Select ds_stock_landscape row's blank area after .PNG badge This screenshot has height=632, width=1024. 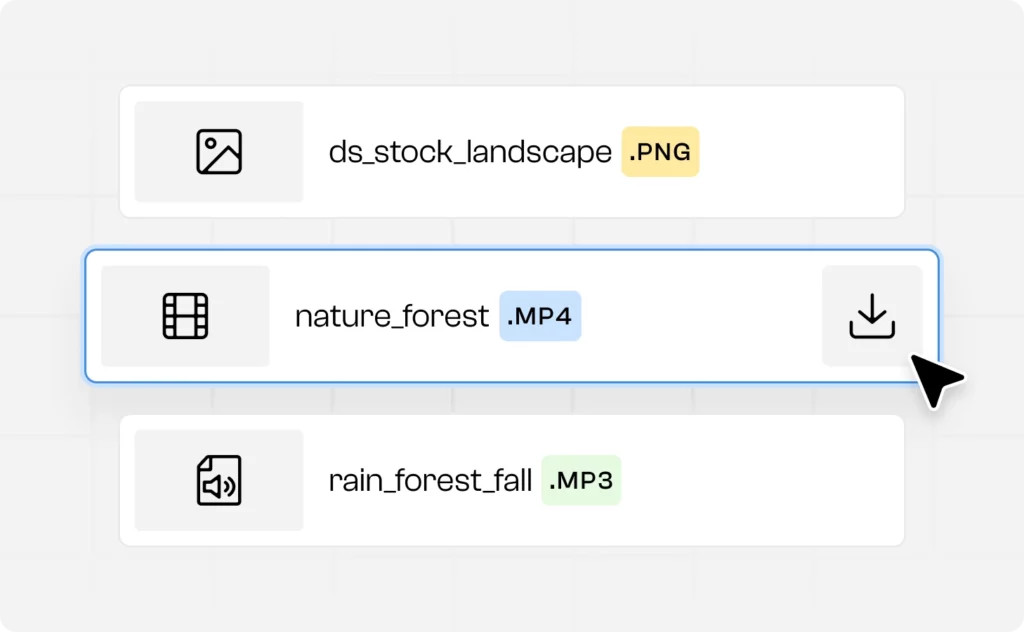coord(800,152)
